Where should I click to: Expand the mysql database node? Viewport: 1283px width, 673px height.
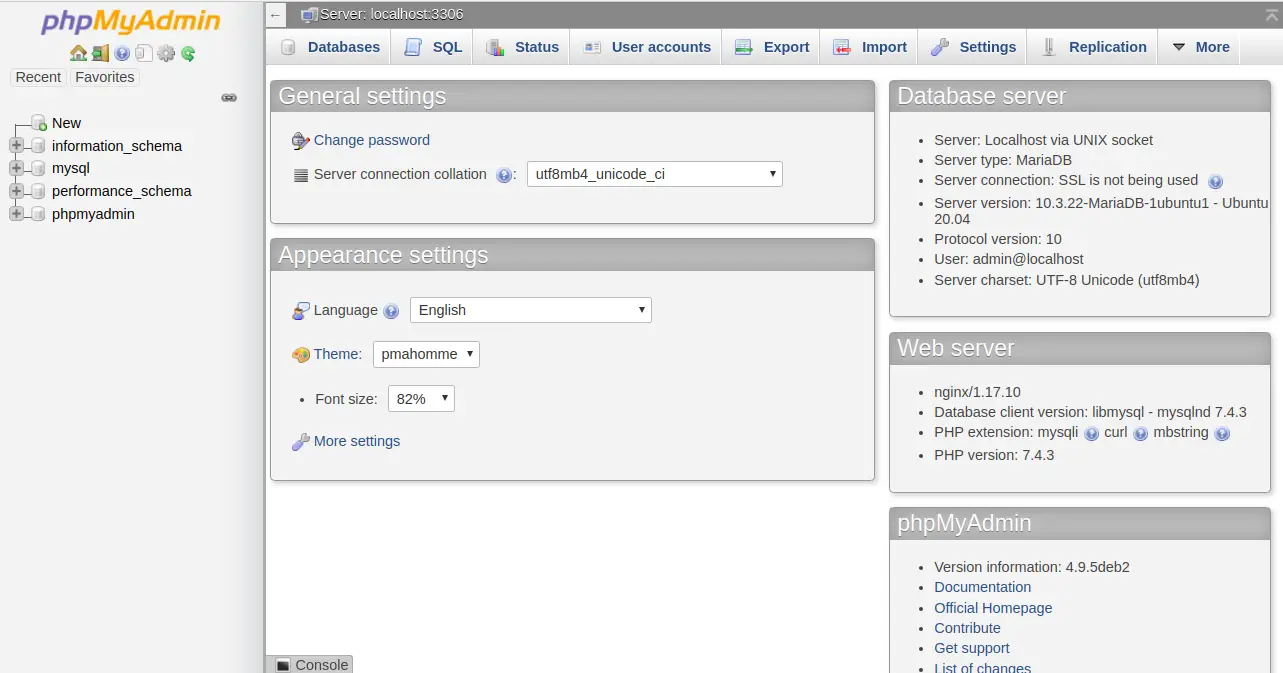(16, 168)
